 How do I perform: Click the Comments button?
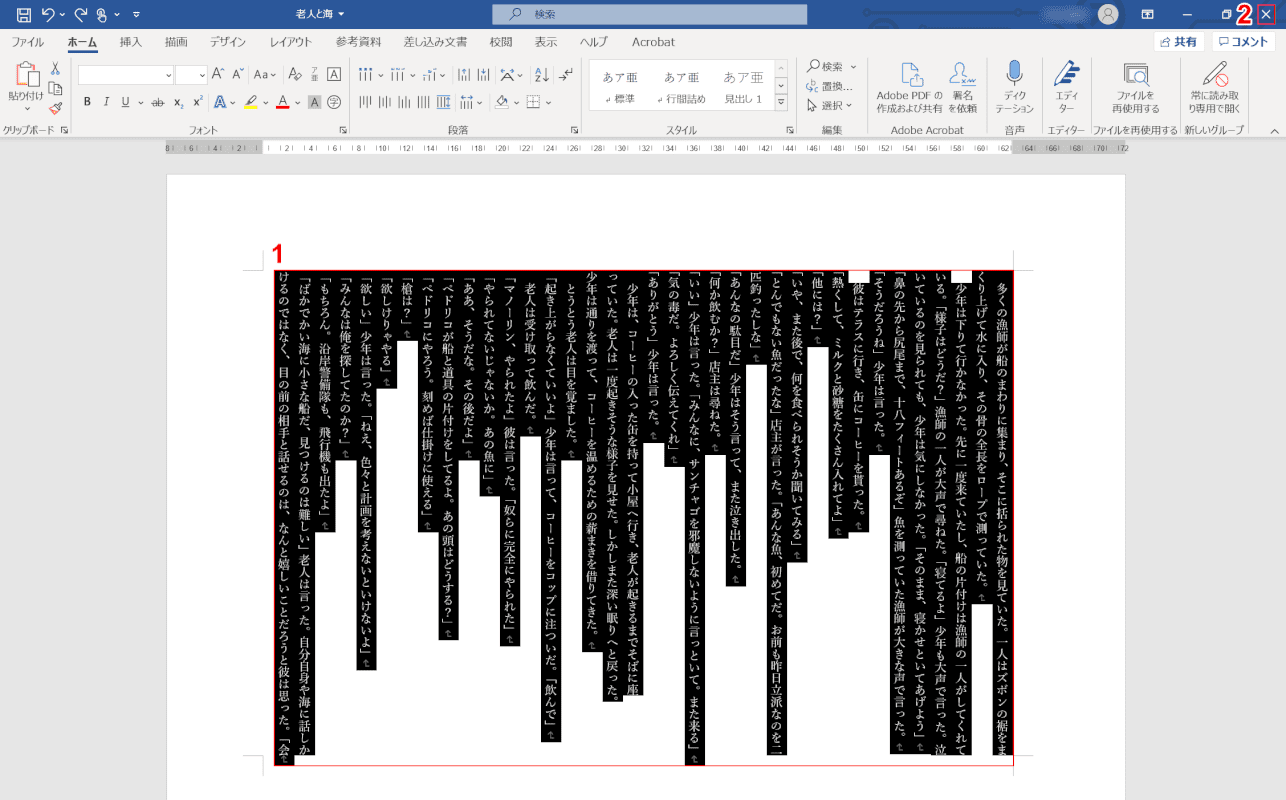click(1243, 42)
